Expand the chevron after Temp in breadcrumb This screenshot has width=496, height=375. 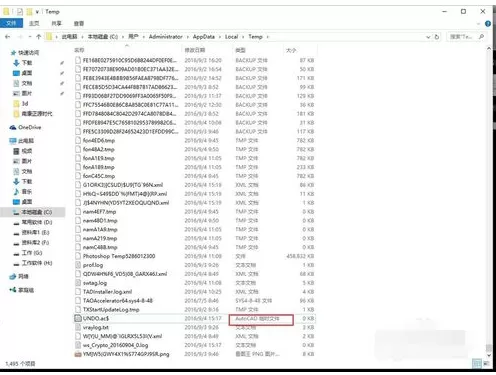267,37
